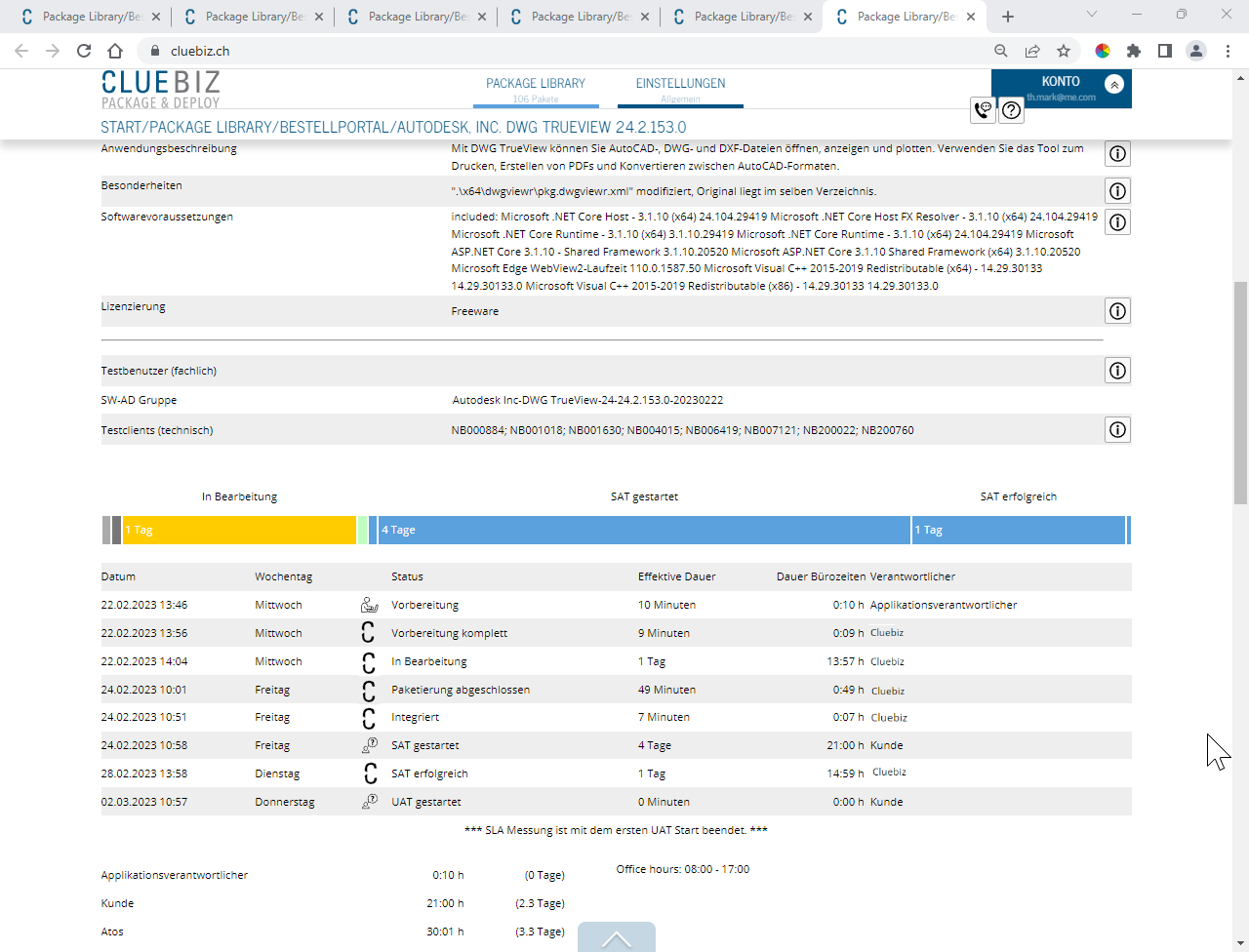Close the second Package Library tab
The width and height of the screenshot is (1249, 952).
[x=319, y=17]
